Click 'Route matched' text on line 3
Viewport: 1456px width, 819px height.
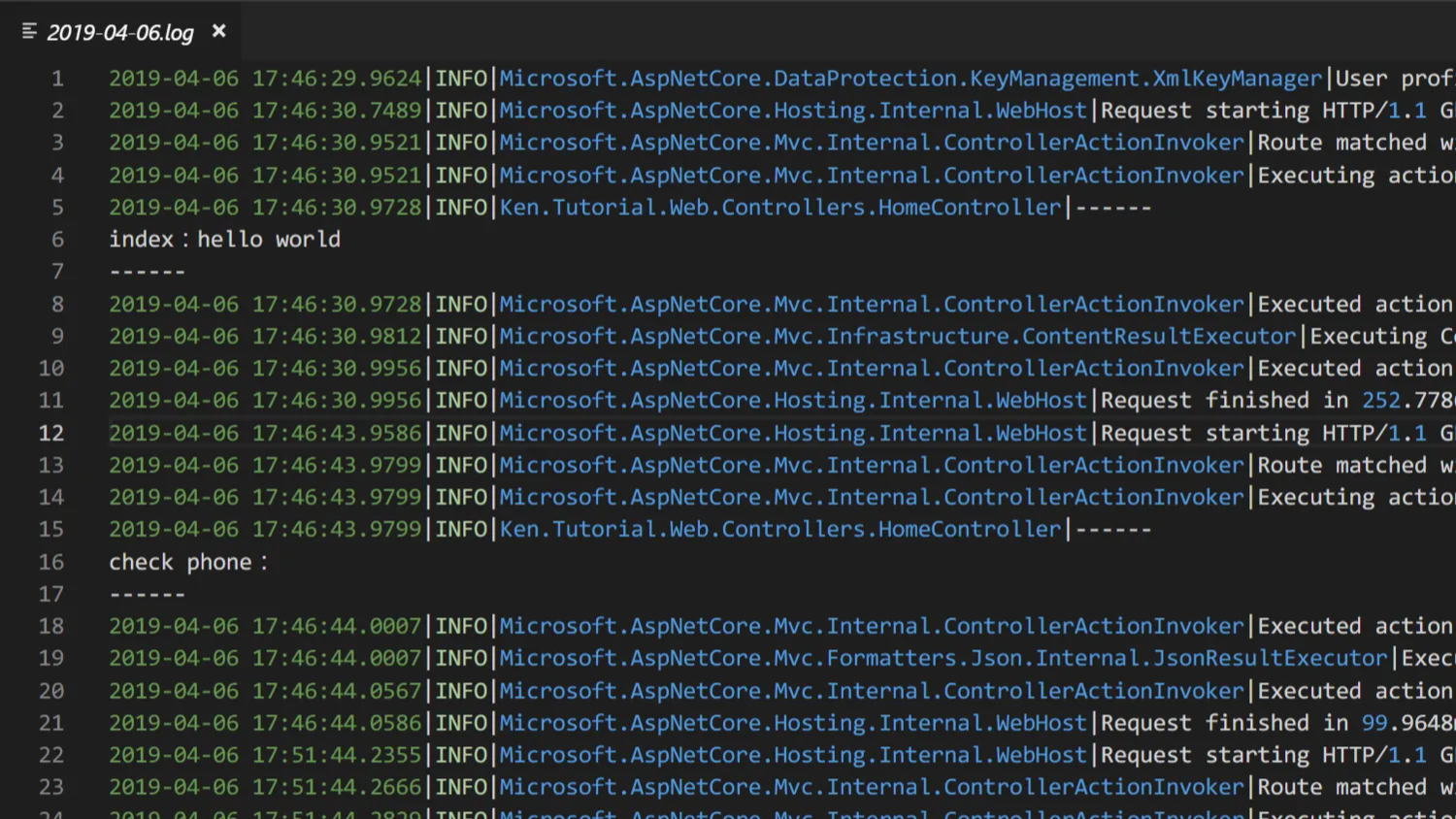point(1342,143)
